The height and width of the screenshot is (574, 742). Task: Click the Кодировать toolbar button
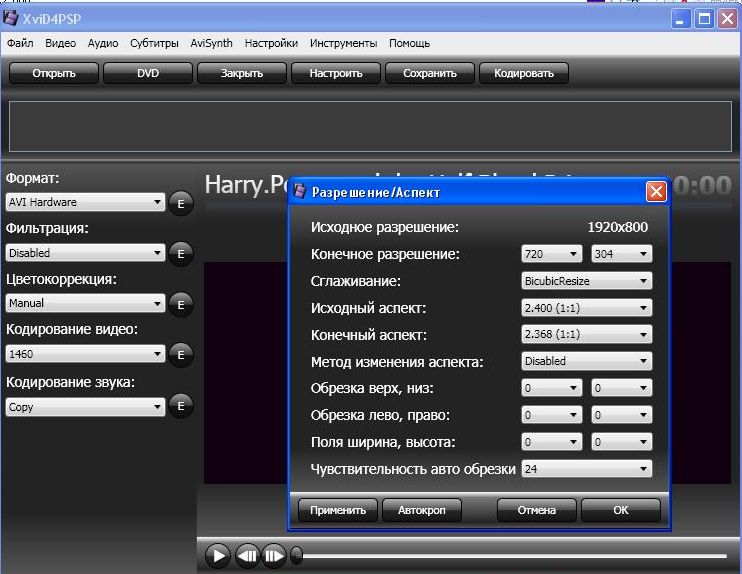[x=524, y=73]
